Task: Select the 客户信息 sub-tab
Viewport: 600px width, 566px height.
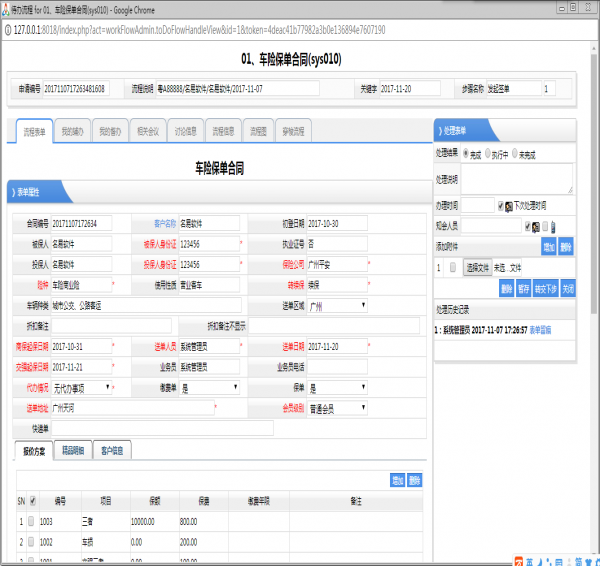Action: click(112, 450)
